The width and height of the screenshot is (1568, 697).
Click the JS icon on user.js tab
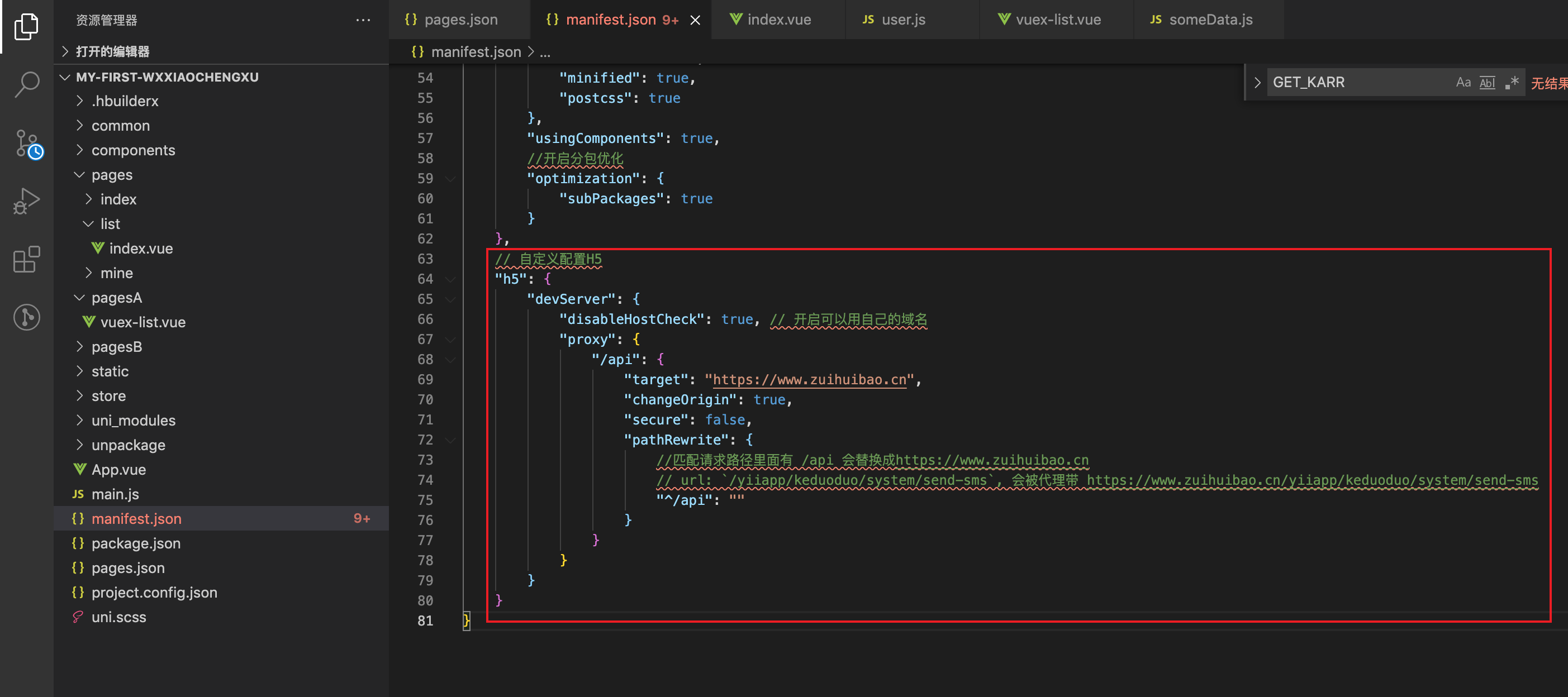[868, 20]
